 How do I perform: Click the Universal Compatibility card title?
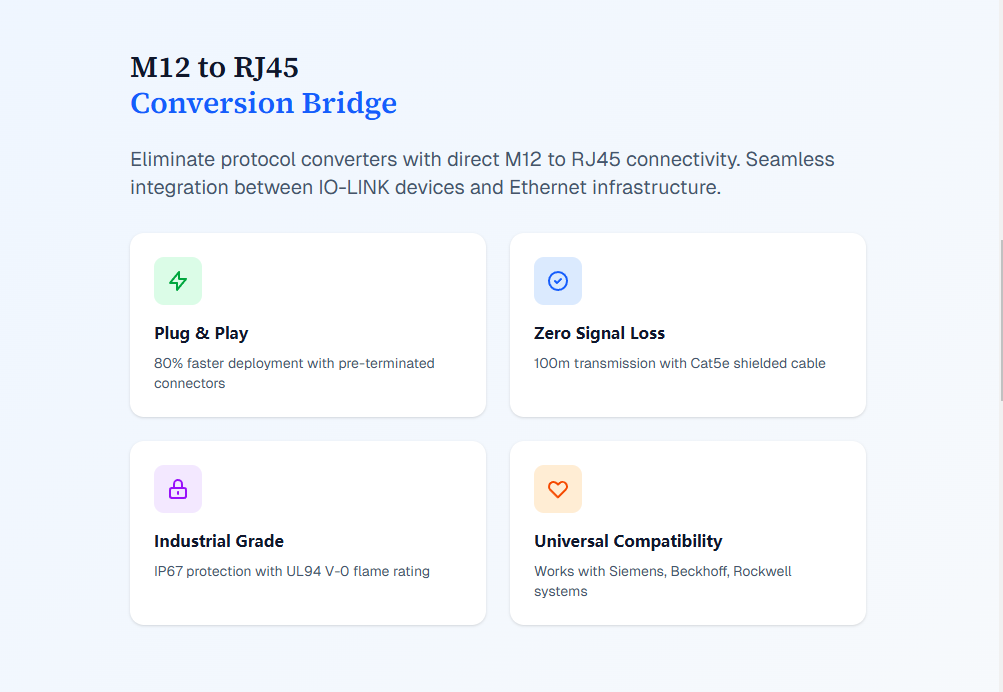coord(628,541)
